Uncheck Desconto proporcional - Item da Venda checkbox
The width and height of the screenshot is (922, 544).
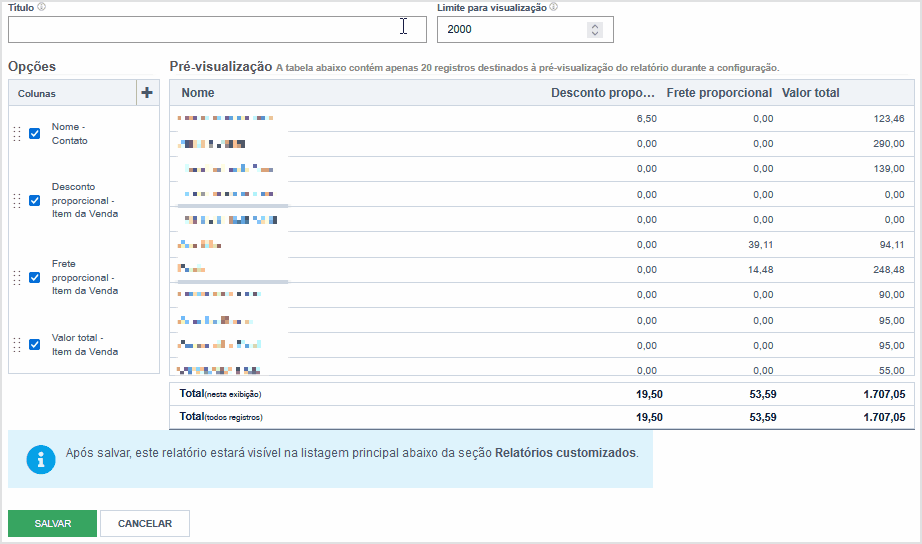(35, 201)
